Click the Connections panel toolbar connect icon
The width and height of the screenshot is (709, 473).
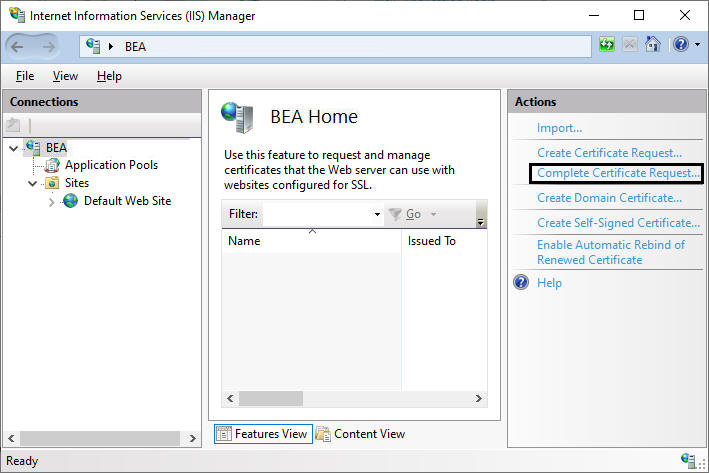[13, 125]
